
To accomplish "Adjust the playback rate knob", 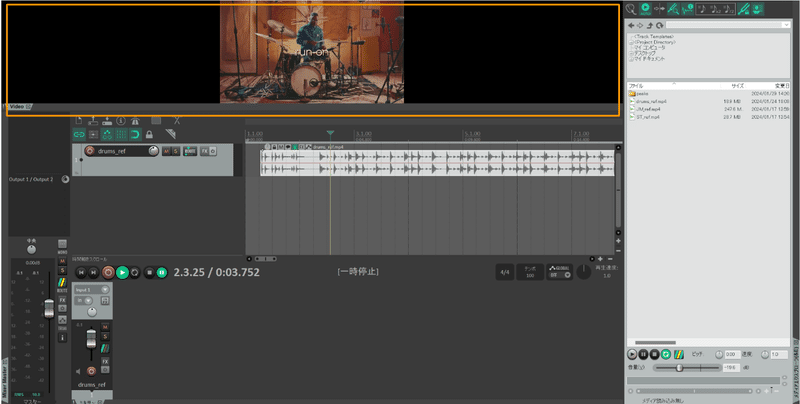I will 584,272.
